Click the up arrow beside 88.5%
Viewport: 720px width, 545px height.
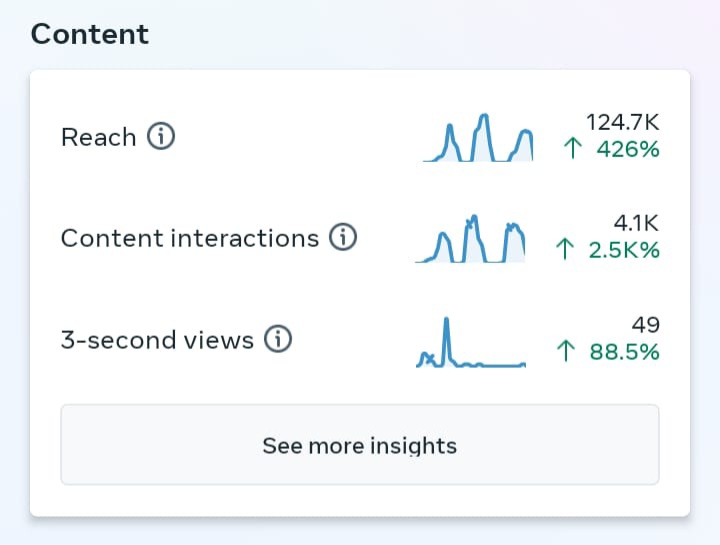(567, 352)
